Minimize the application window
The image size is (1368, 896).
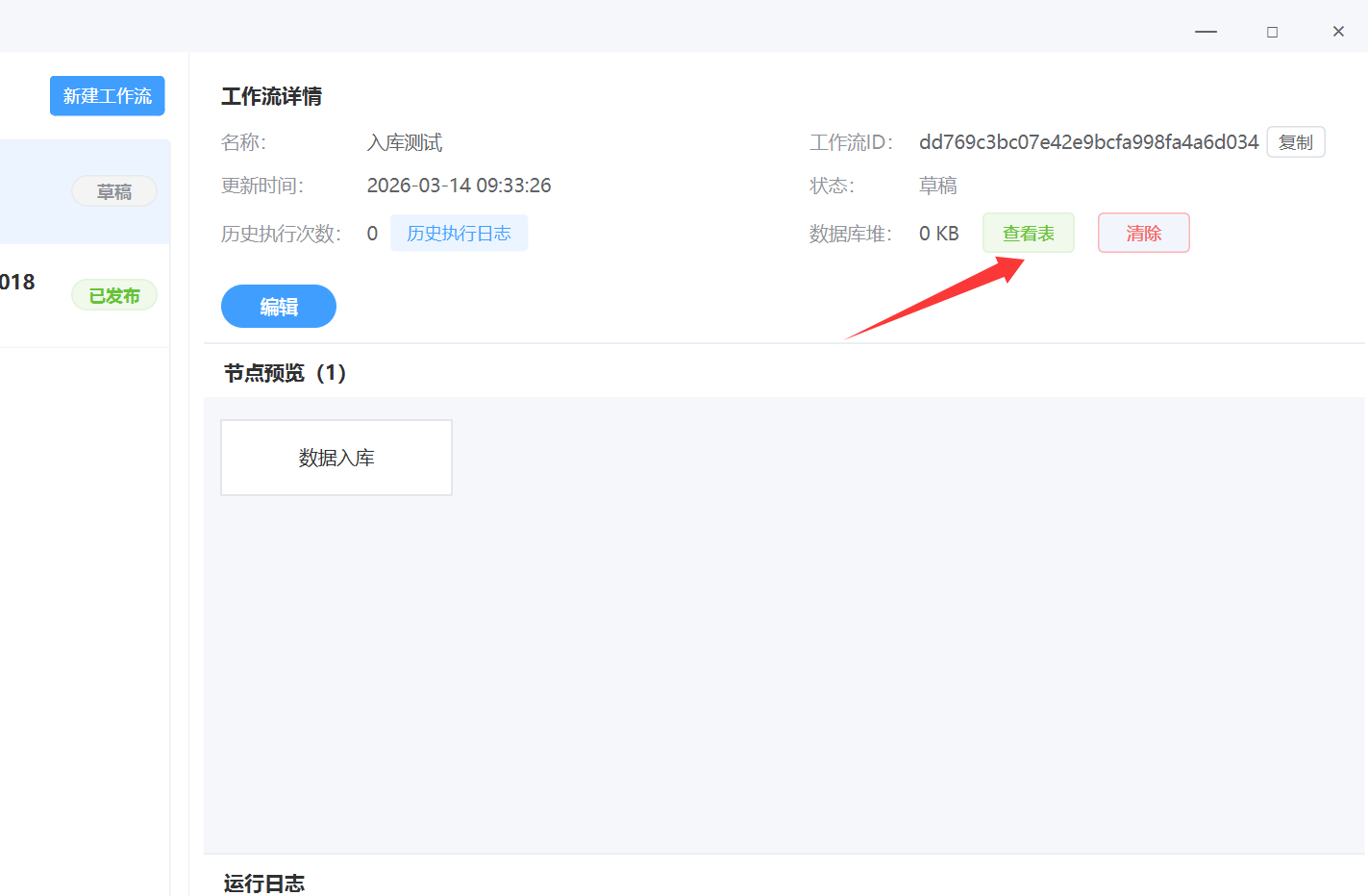tap(1206, 32)
